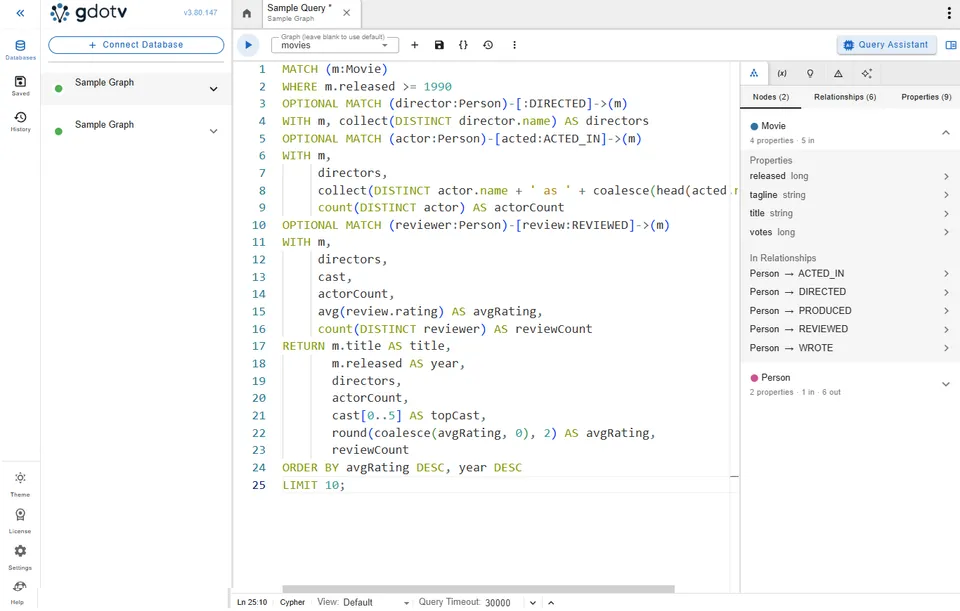The width and height of the screenshot is (960, 611).
Task: Open Person → WROTE relationship
Action: click(x=850, y=348)
